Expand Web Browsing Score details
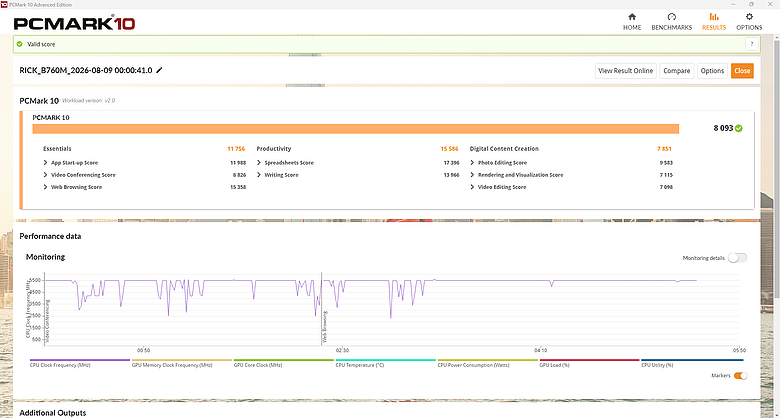 [45, 187]
